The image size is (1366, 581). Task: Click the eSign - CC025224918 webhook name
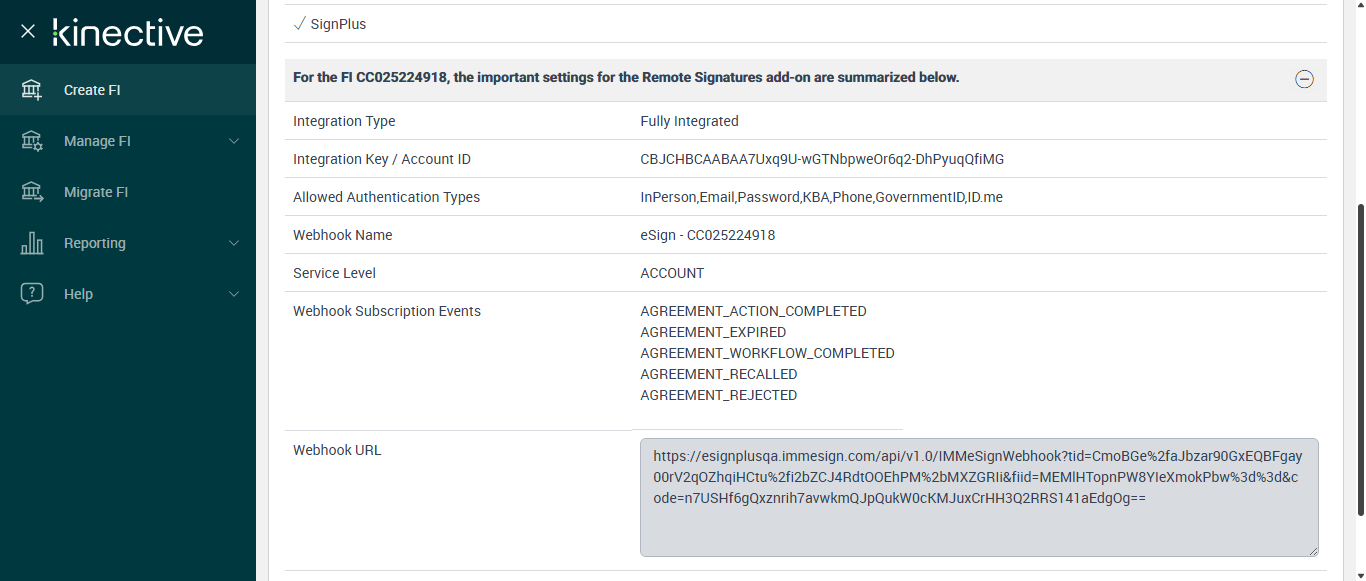pos(707,235)
